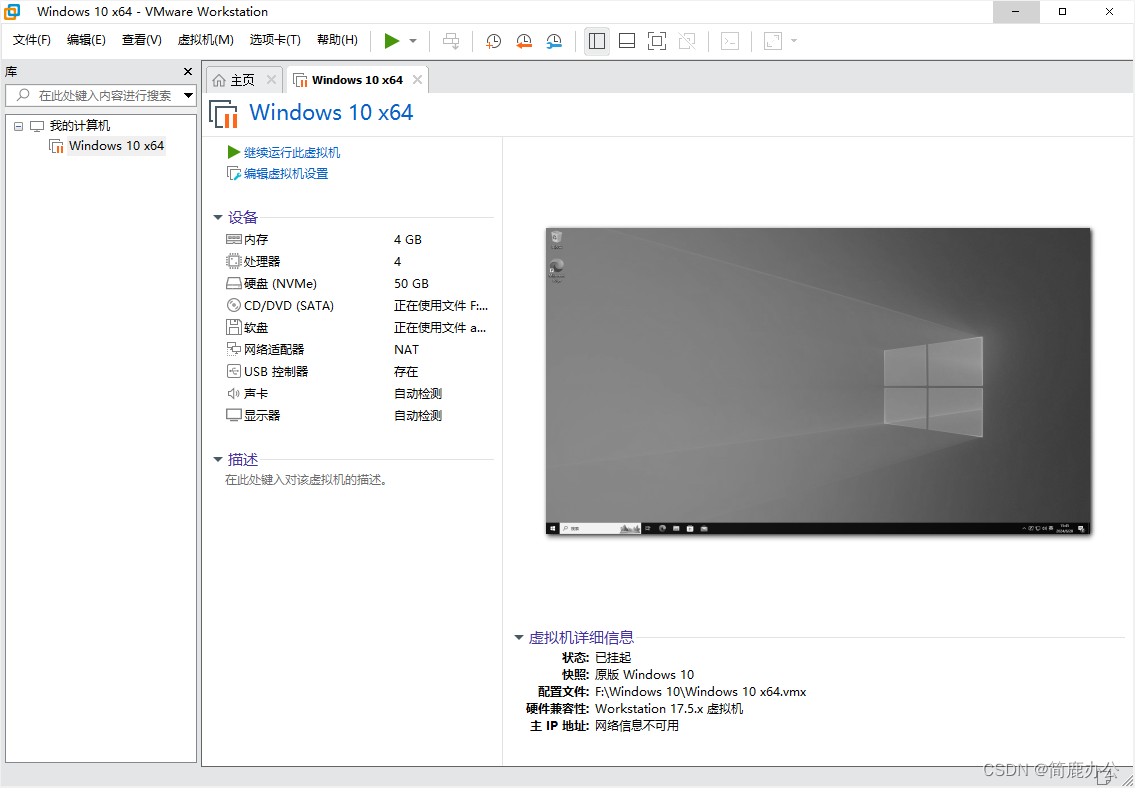The image size is (1135, 788).
Task: Collapse the 虚拟机详细信息 section
Action: point(518,637)
